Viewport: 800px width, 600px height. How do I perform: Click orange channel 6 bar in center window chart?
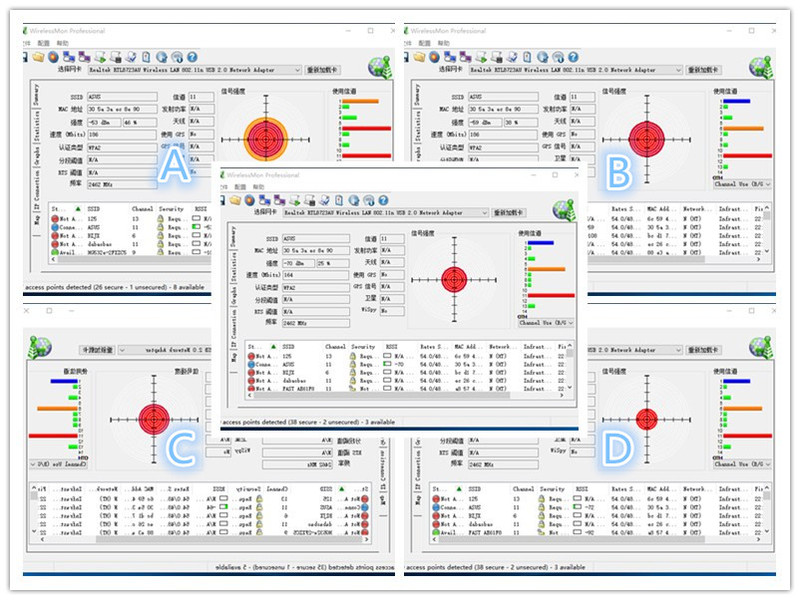coord(546,269)
